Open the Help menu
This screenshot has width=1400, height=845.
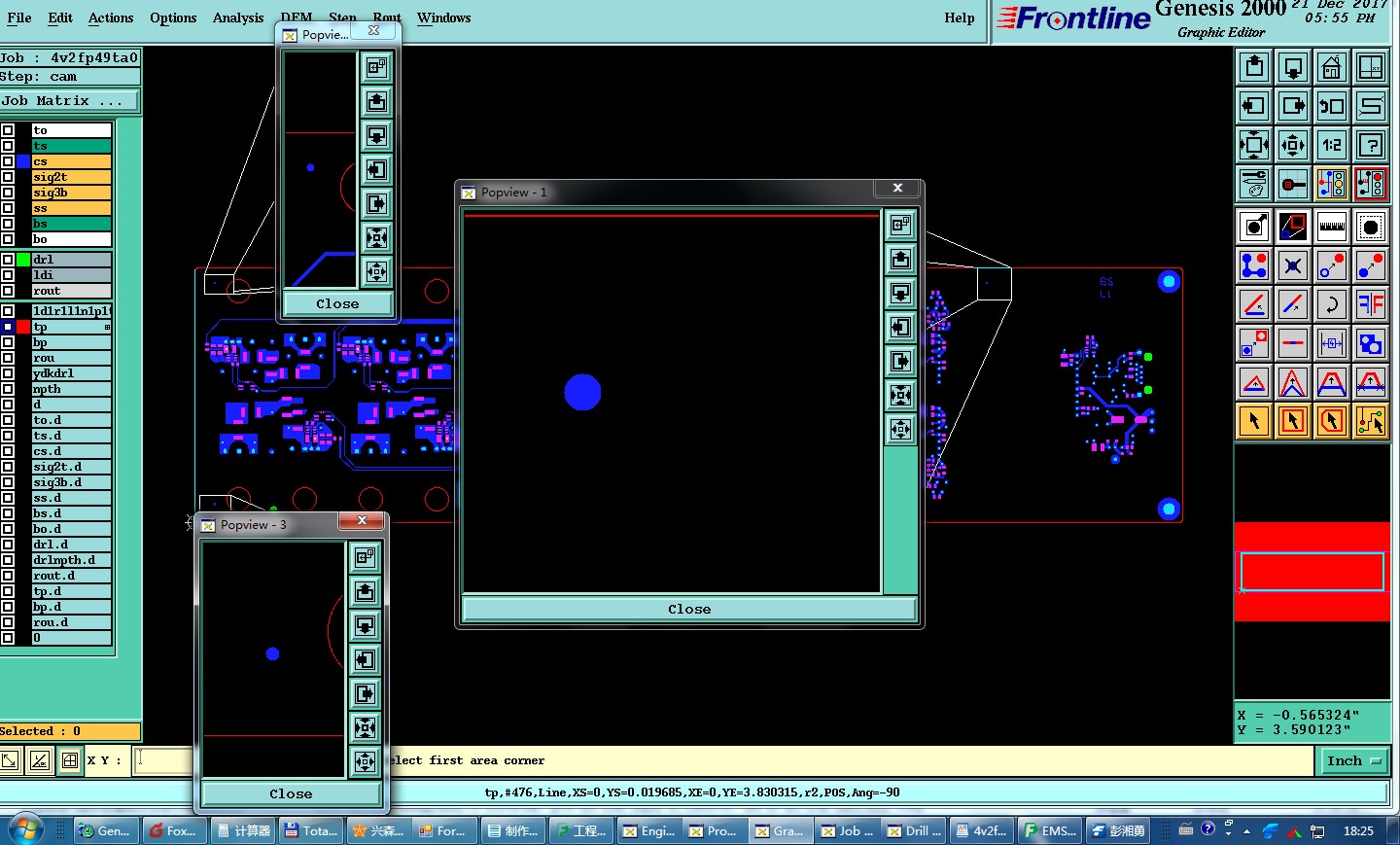click(959, 18)
